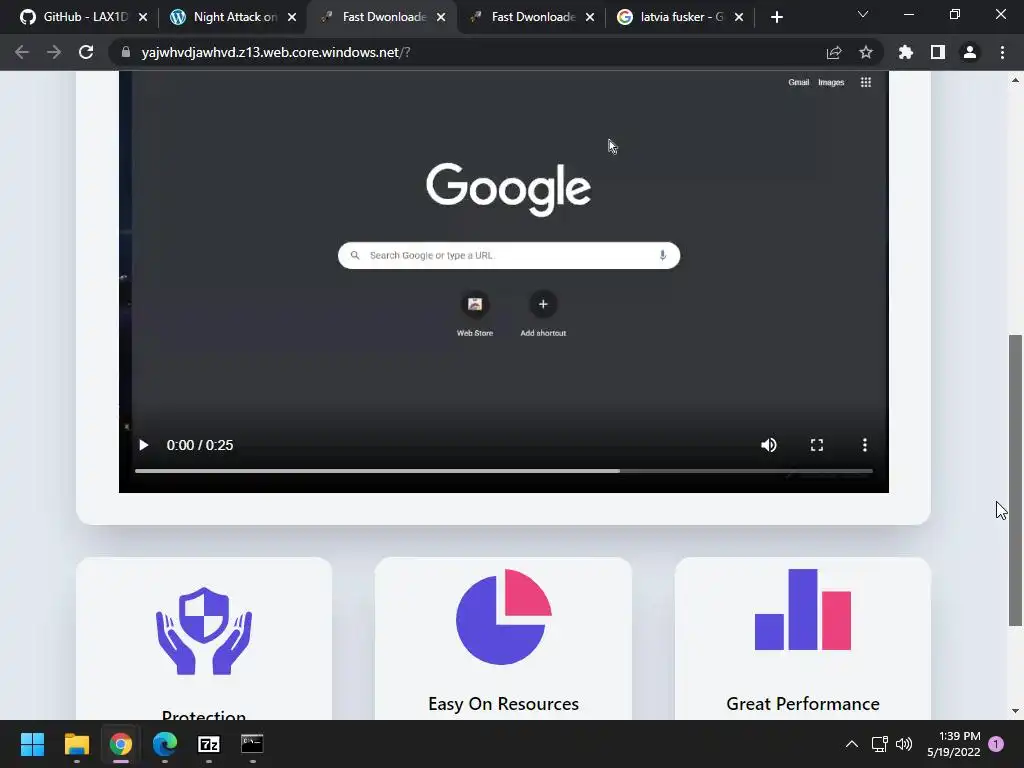Bookmark this page with star
Screen dimensions: 1024x768
coord(866,52)
